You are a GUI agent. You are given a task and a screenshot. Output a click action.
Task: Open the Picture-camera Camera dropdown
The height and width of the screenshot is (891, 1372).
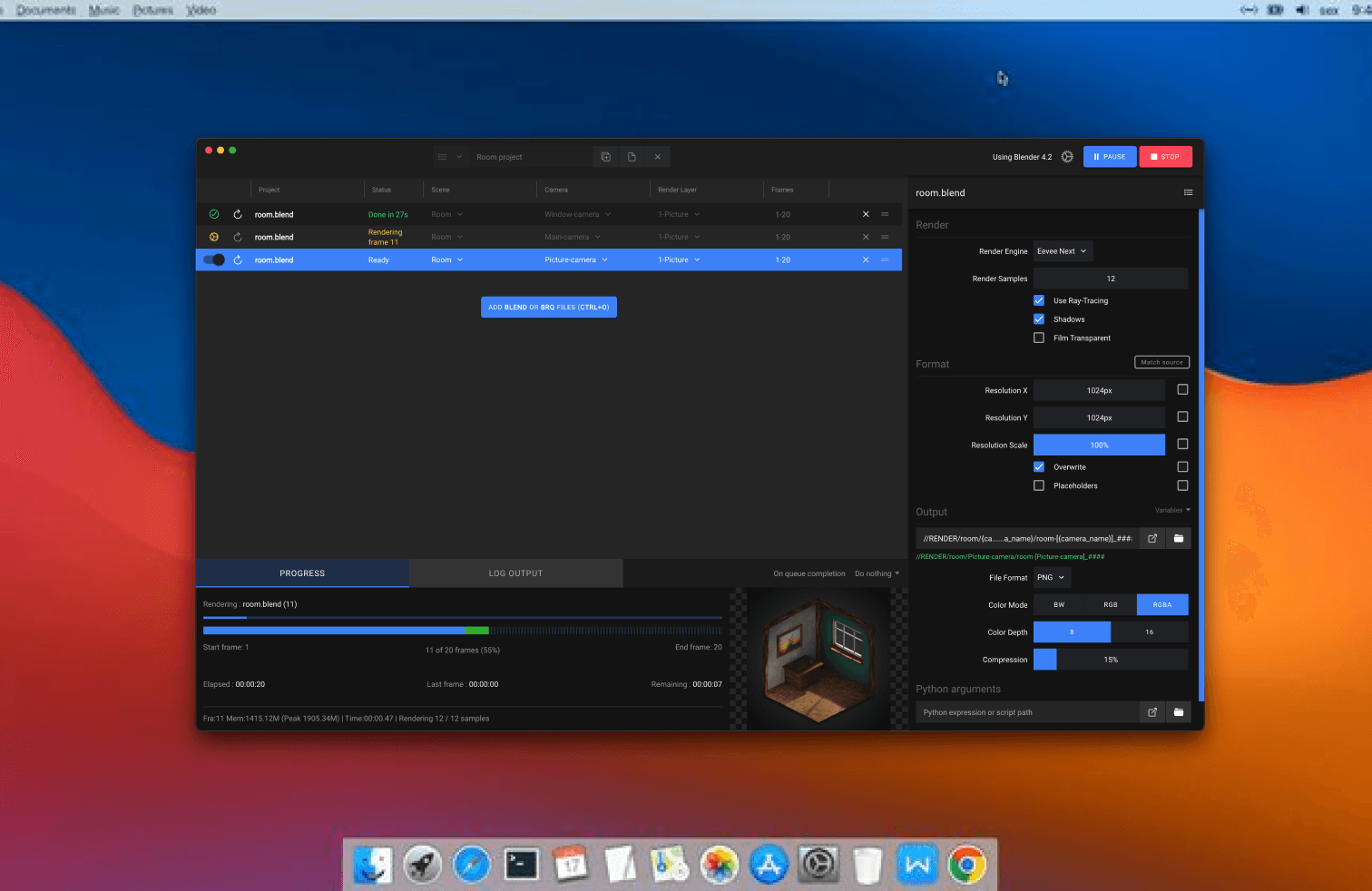[576, 259]
